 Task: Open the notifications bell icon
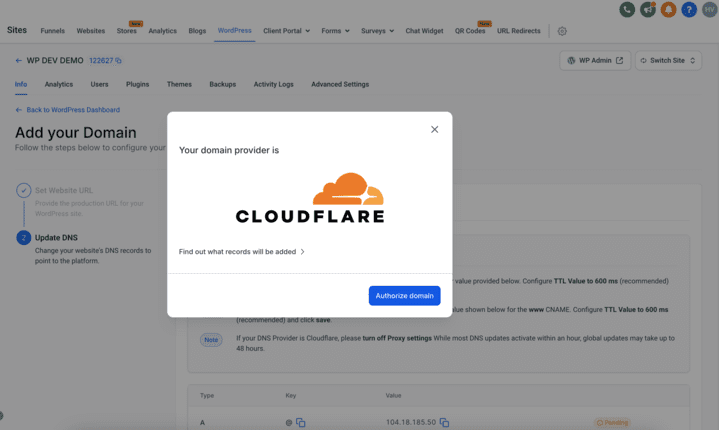(x=668, y=10)
